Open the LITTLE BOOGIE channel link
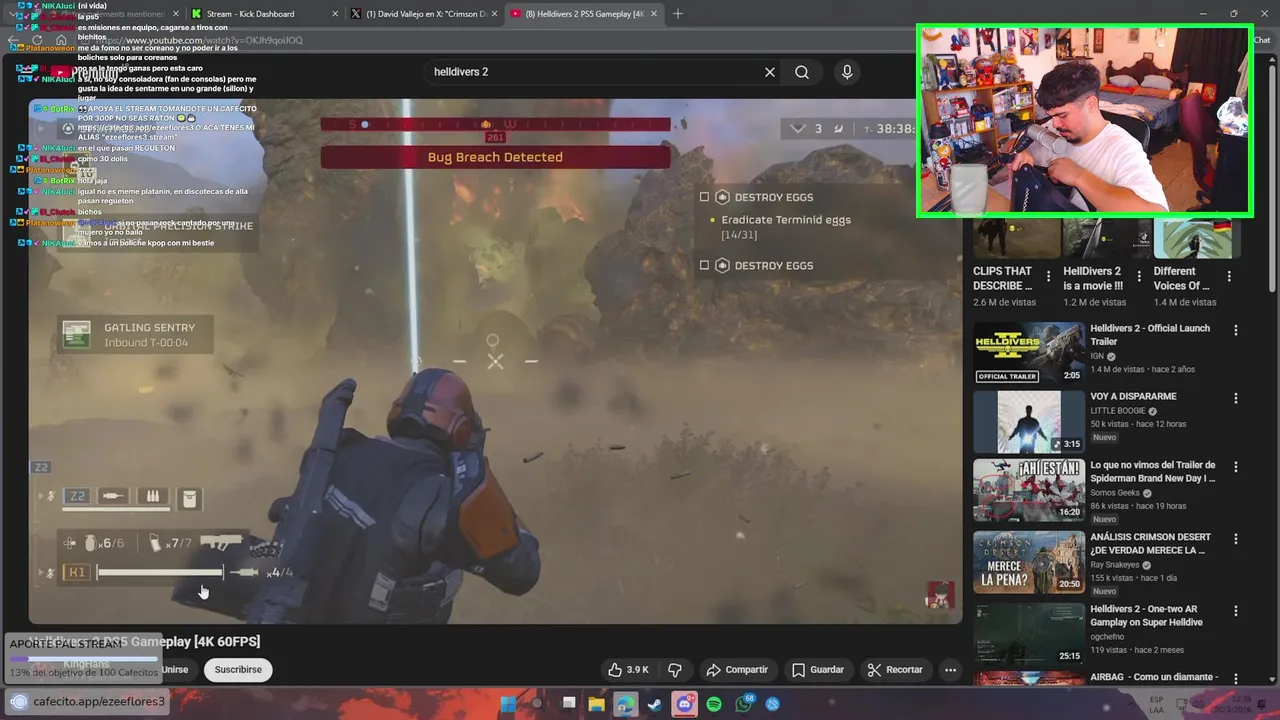Screen dimensions: 1280x720 [x=1117, y=411]
